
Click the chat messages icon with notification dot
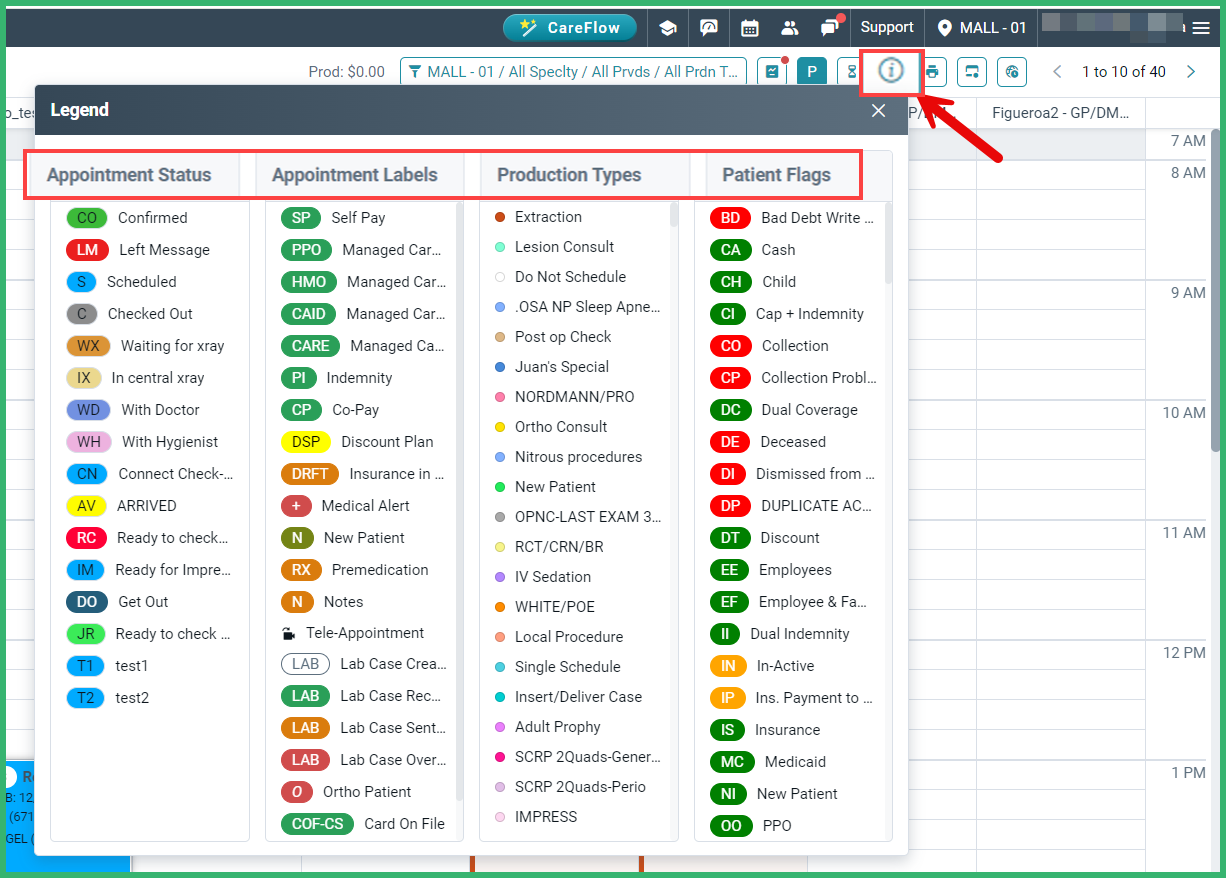click(x=830, y=27)
